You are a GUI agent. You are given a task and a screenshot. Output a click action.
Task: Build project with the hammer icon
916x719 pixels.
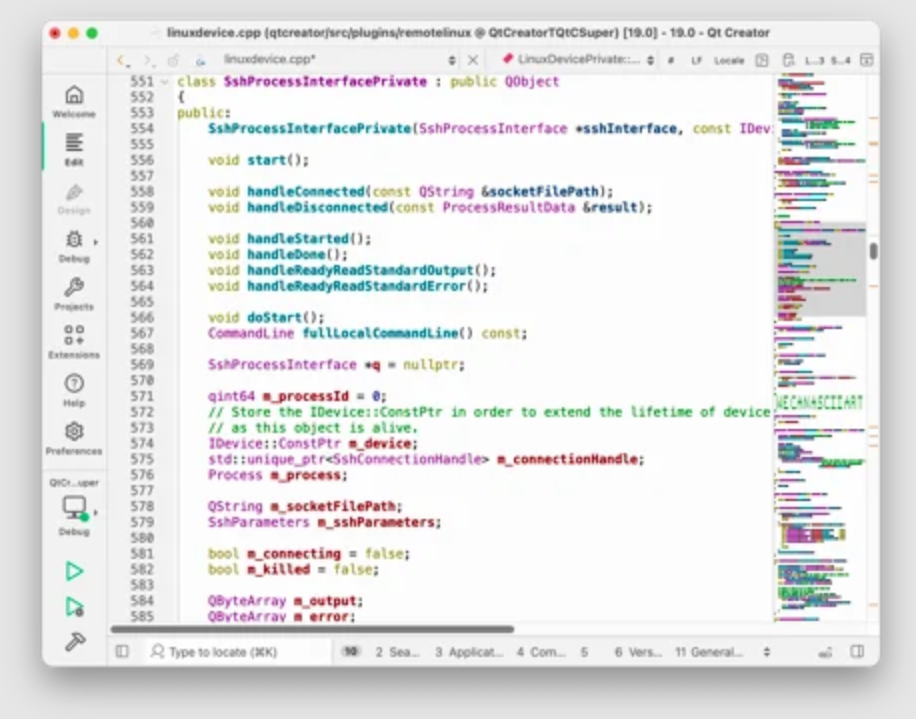[x=74, y=642]
